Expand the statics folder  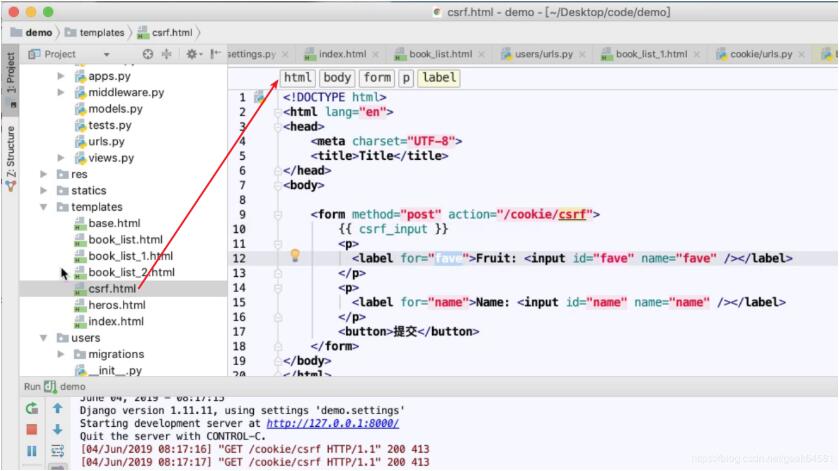[x=45, y=190]
